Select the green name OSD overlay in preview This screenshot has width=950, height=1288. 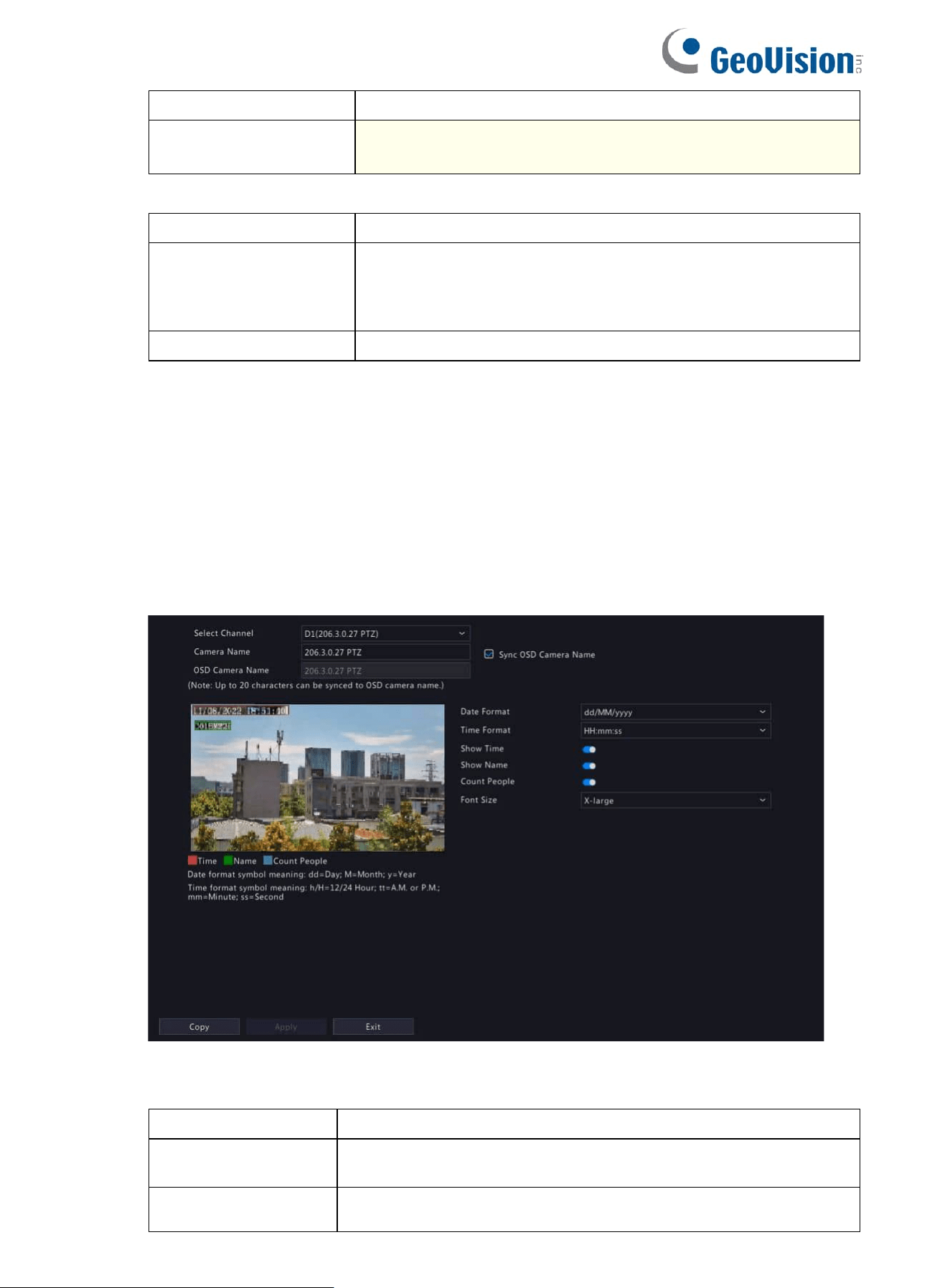(212, 726)
